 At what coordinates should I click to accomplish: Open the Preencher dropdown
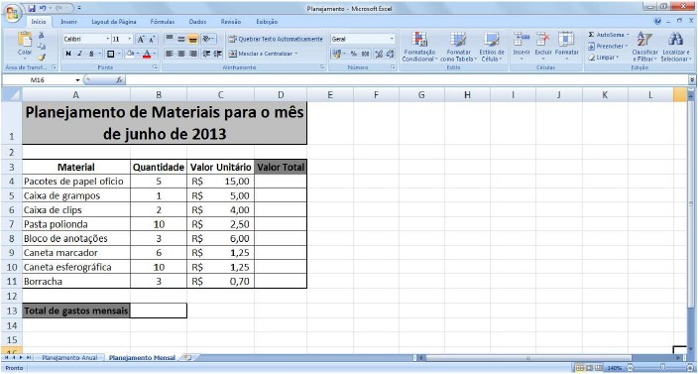[608, 46]
